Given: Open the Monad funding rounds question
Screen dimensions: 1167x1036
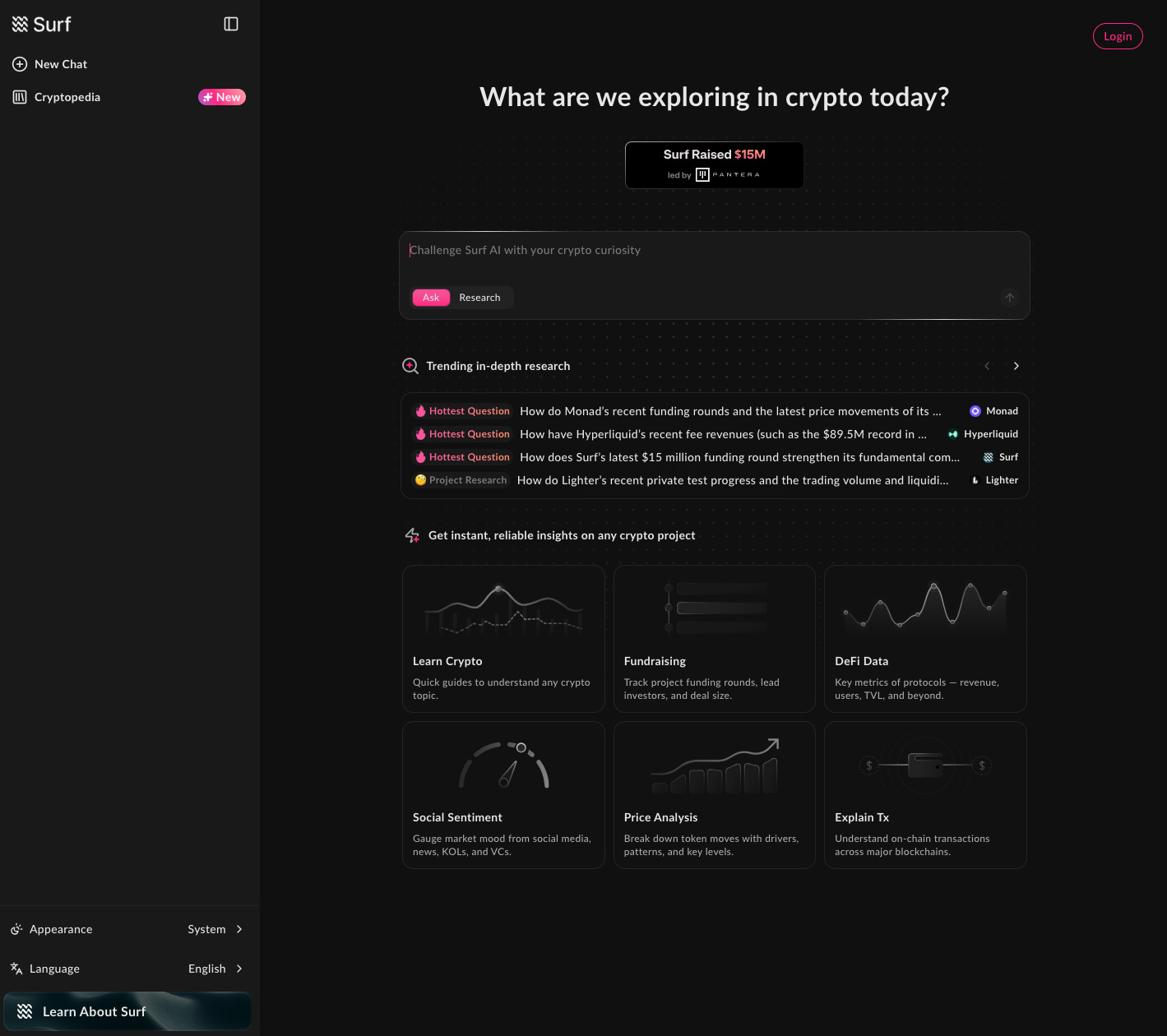Looking at the screenshot, I should pyautogui.click(x=730, y=411).
